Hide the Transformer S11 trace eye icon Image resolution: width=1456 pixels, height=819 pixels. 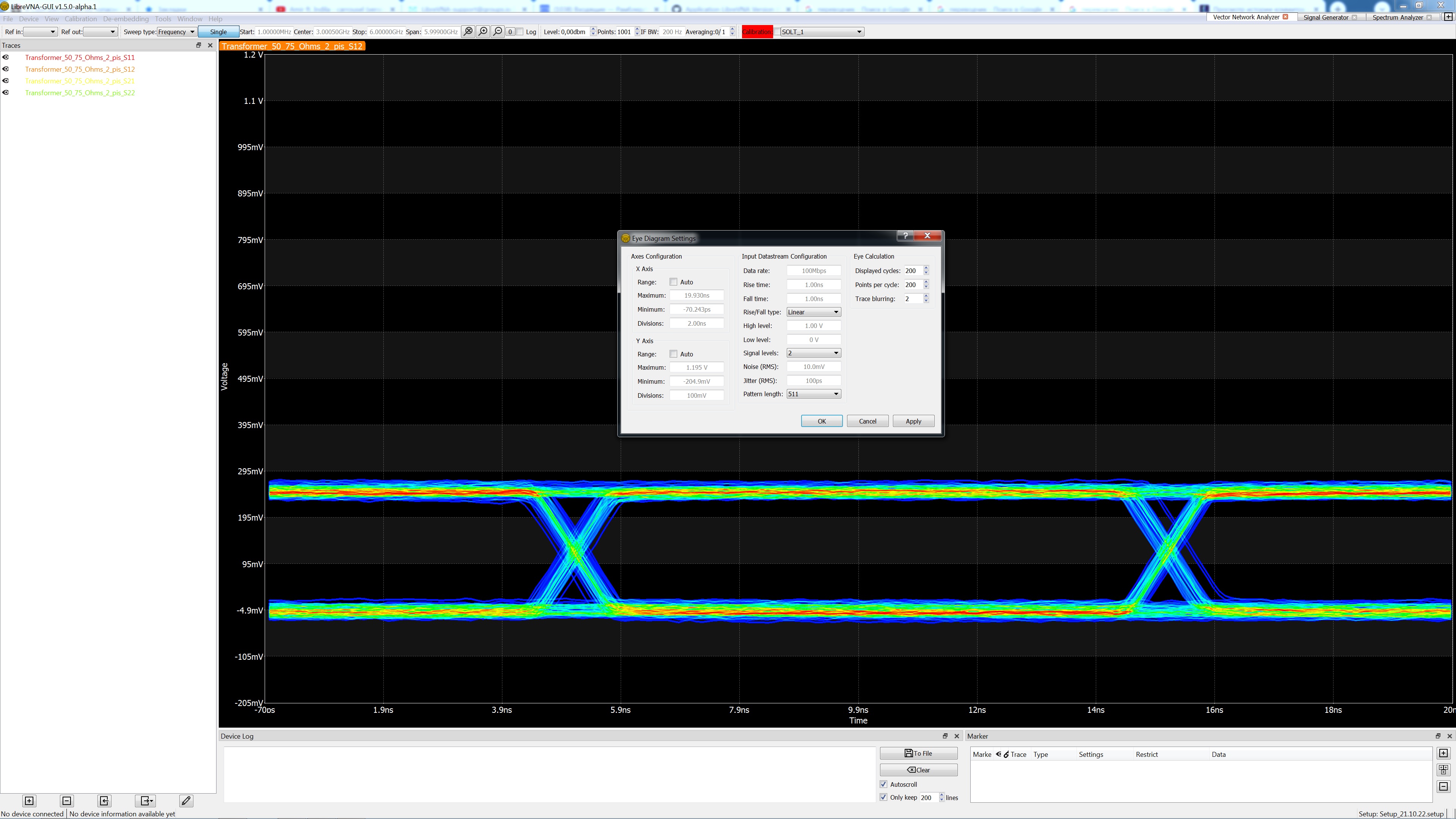(x=6, y=57)
